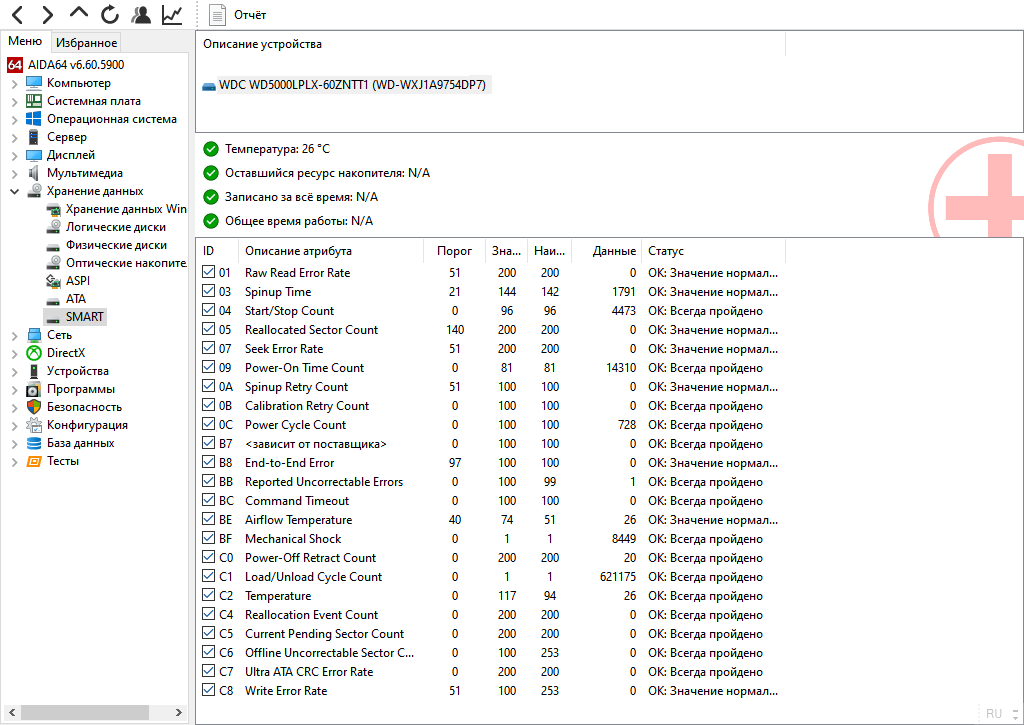This screenshot has height=725, width=1024.
Task: Click the Forward navigation arrow
Action: (x=48, y=14)
